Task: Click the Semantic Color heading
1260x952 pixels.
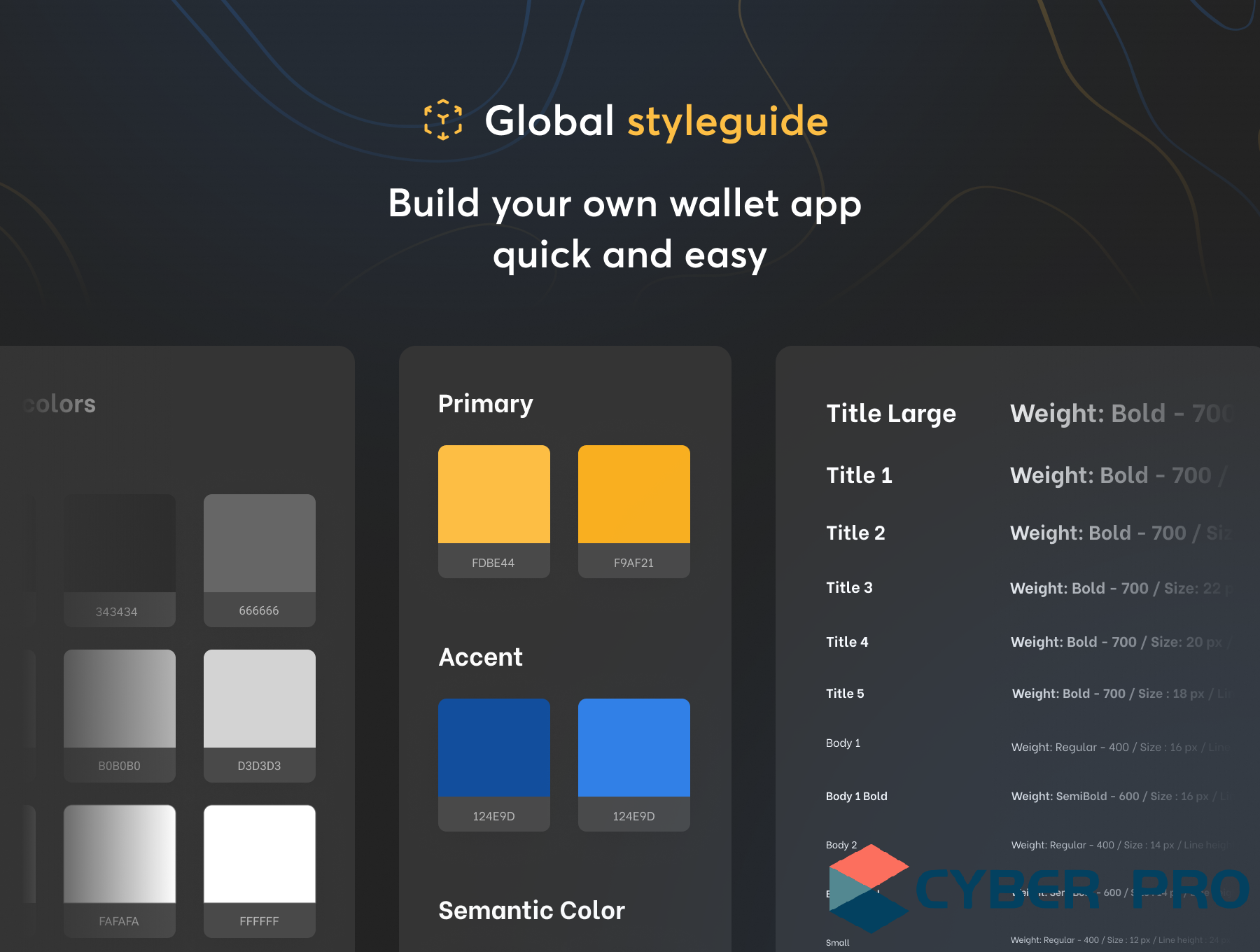Action: [531, 910]
